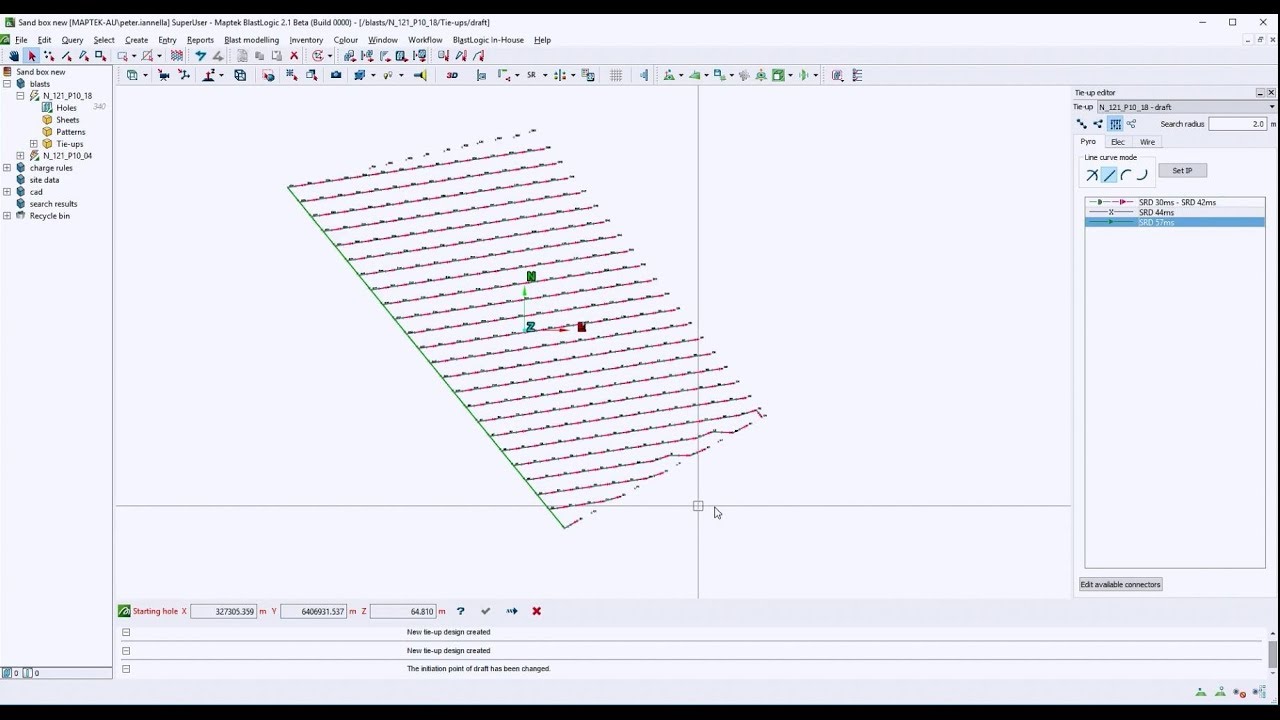
Task: Select search results tree item
Action: 53,204
